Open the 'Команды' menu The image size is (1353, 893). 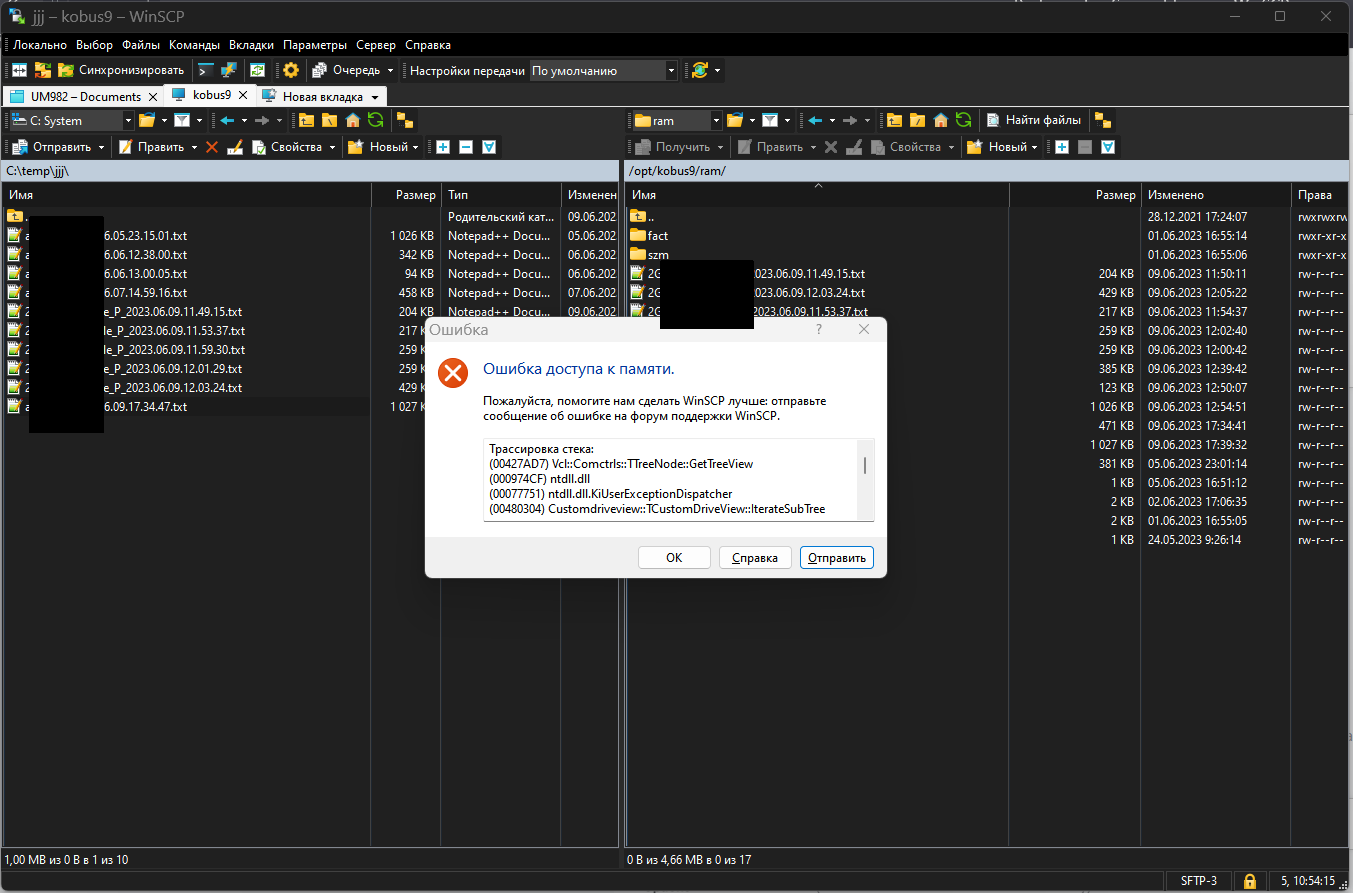[x=195, y=45]
